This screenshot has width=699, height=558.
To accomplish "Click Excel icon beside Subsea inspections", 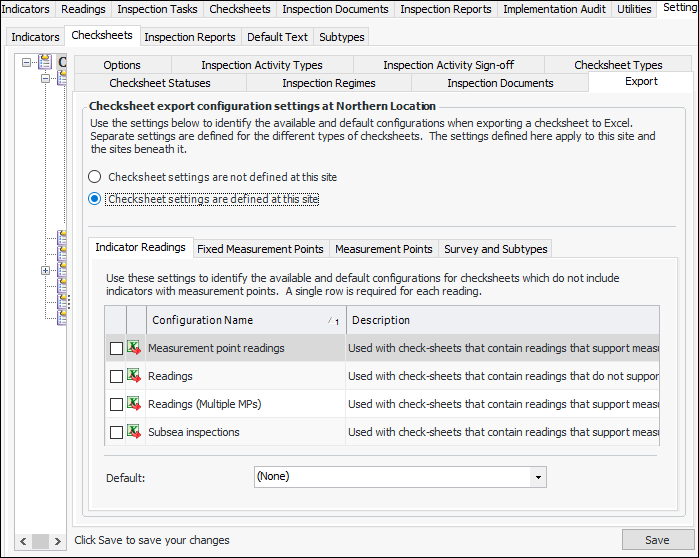I will tap(135, 432).
